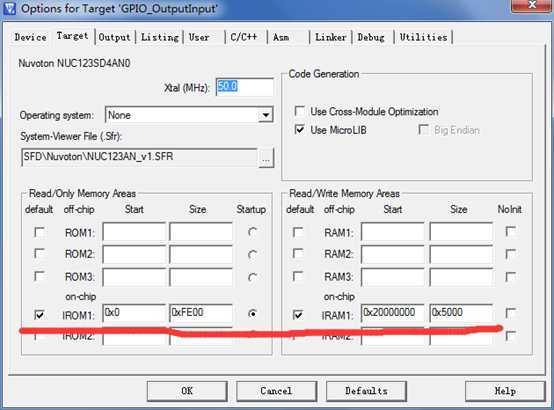This screenshot has width=554, height=410.
Task: Enable Use Cross-Module Optimization checkbox
Action: click(300, 111)
